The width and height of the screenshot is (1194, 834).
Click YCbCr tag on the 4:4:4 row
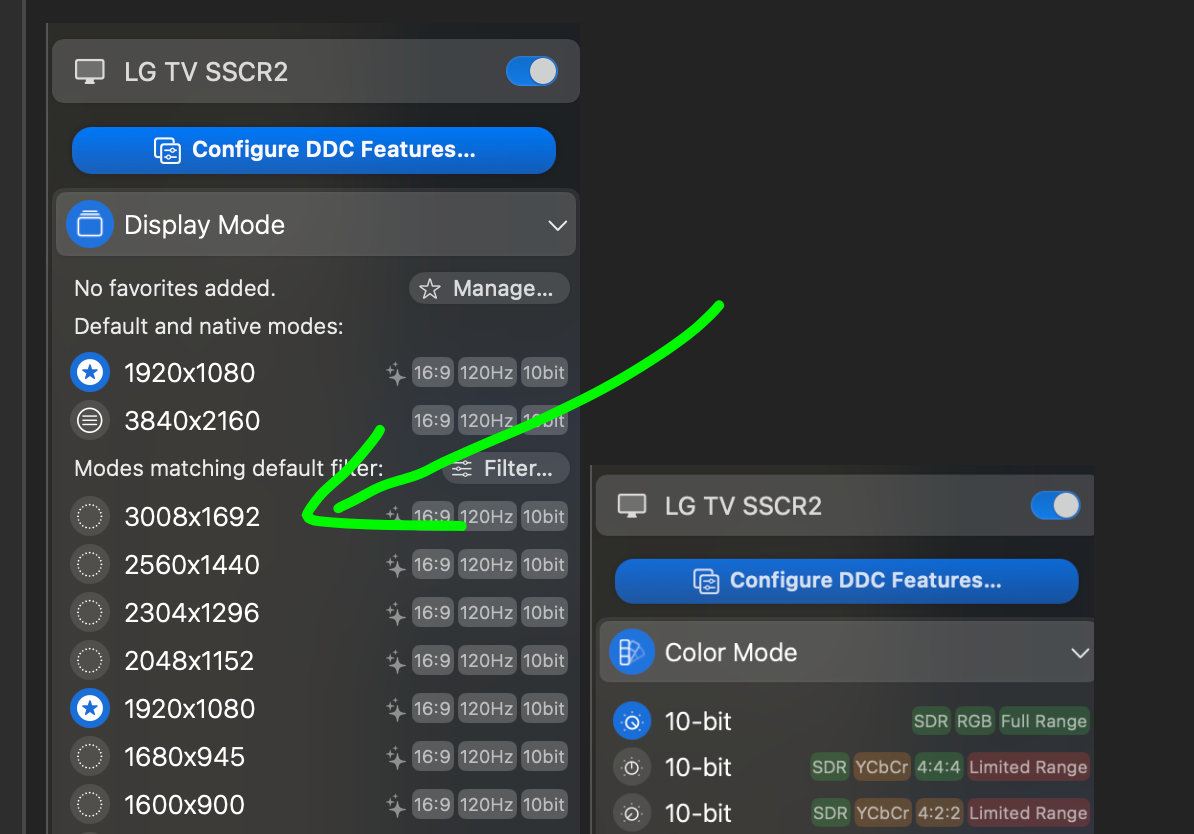coord(881,767)
